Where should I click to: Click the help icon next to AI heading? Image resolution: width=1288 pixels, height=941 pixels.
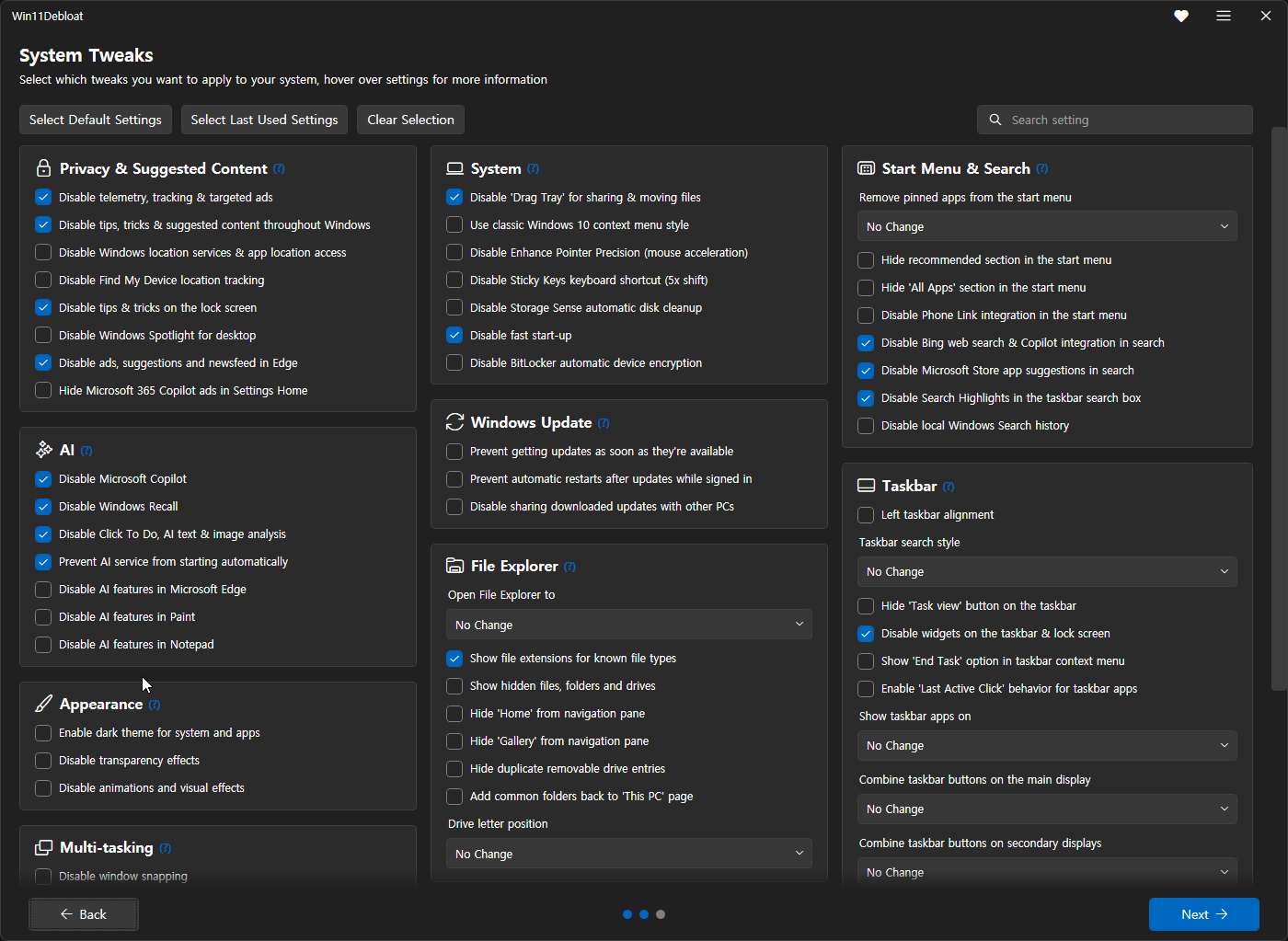(x=86, y=451)
